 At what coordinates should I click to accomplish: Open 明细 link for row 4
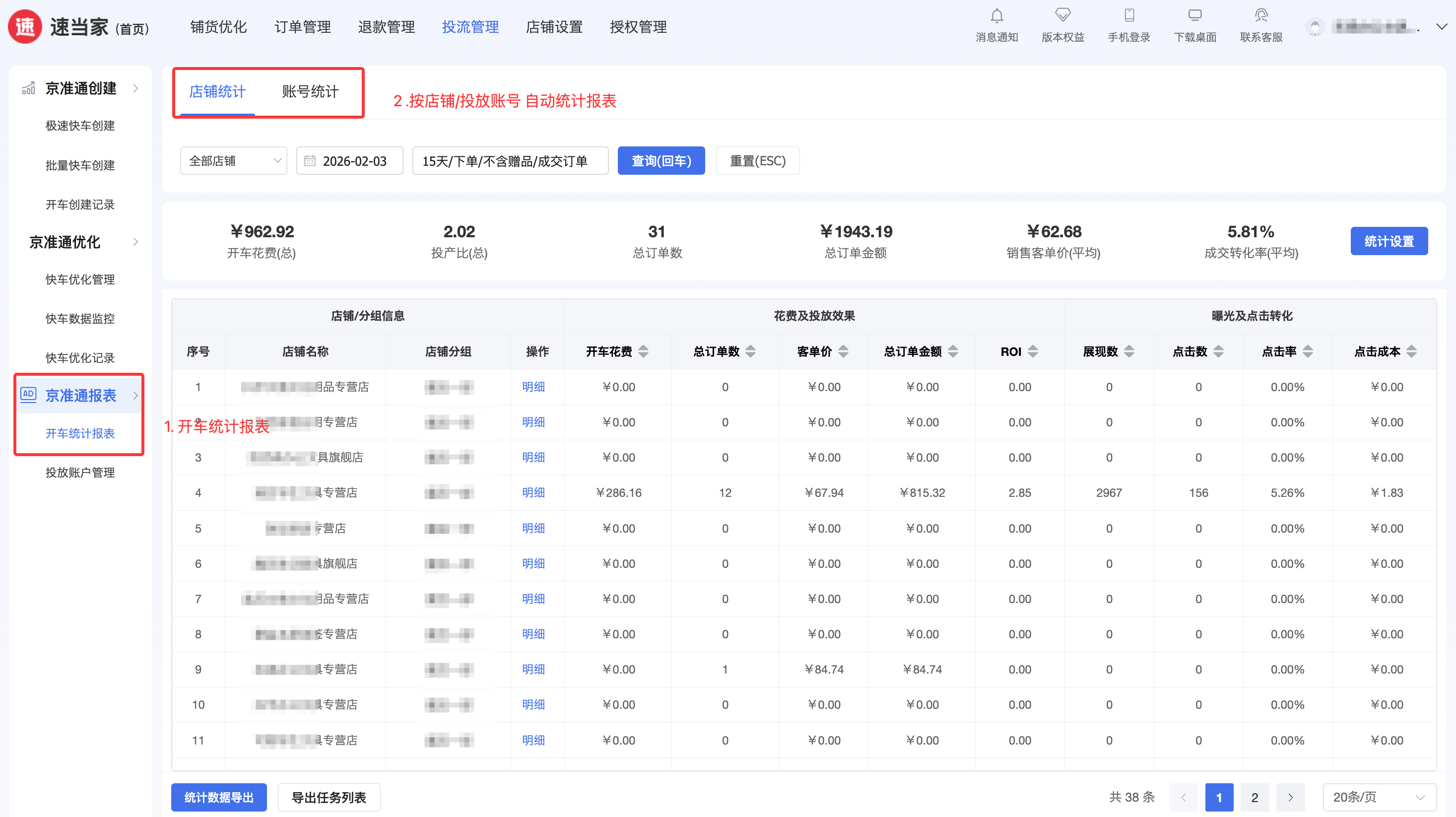coord(533,492)
